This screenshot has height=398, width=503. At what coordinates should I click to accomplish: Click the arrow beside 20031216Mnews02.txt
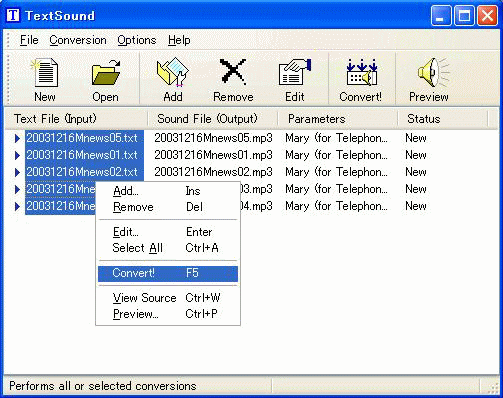tap(17, 172)
